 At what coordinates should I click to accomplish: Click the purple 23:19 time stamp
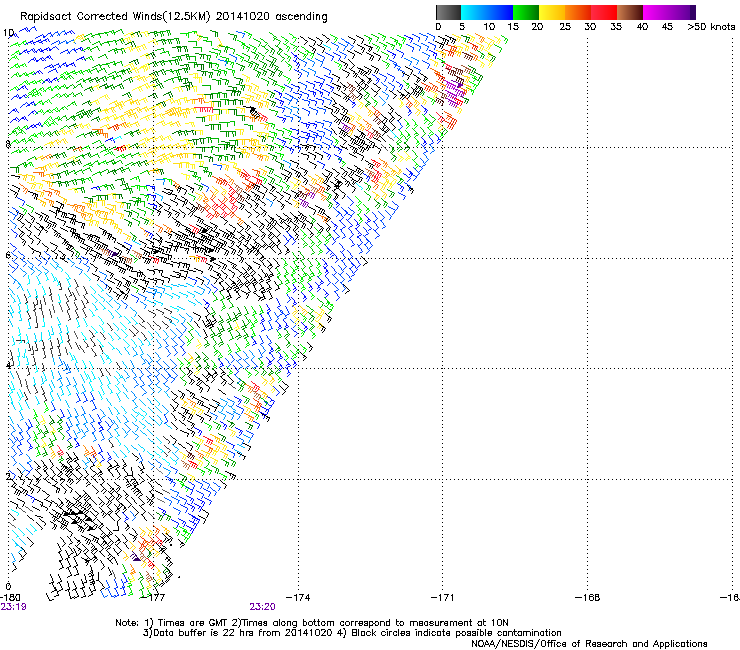click(x=13, y=607)
